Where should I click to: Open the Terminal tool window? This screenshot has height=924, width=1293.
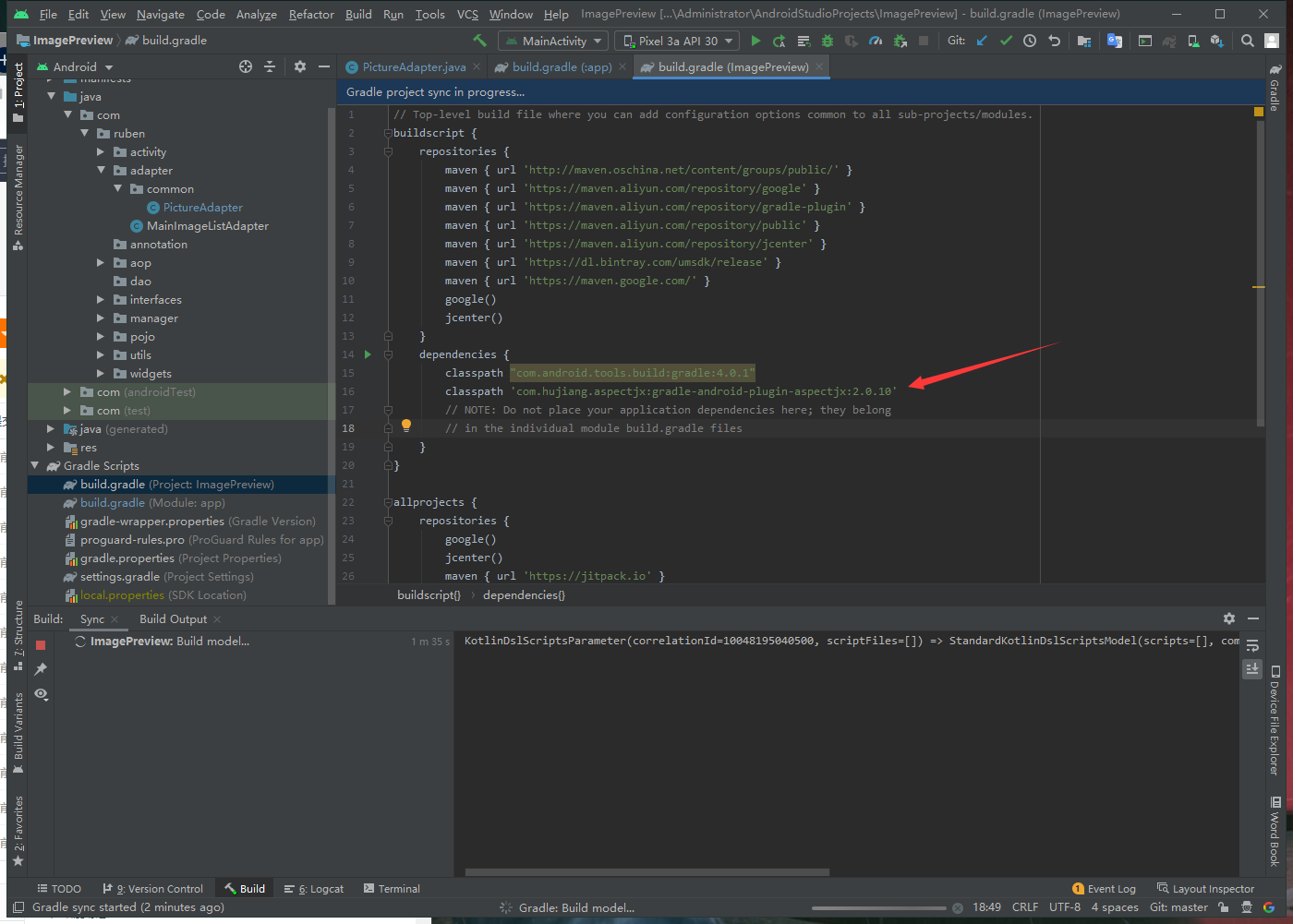tap(392, 889)
